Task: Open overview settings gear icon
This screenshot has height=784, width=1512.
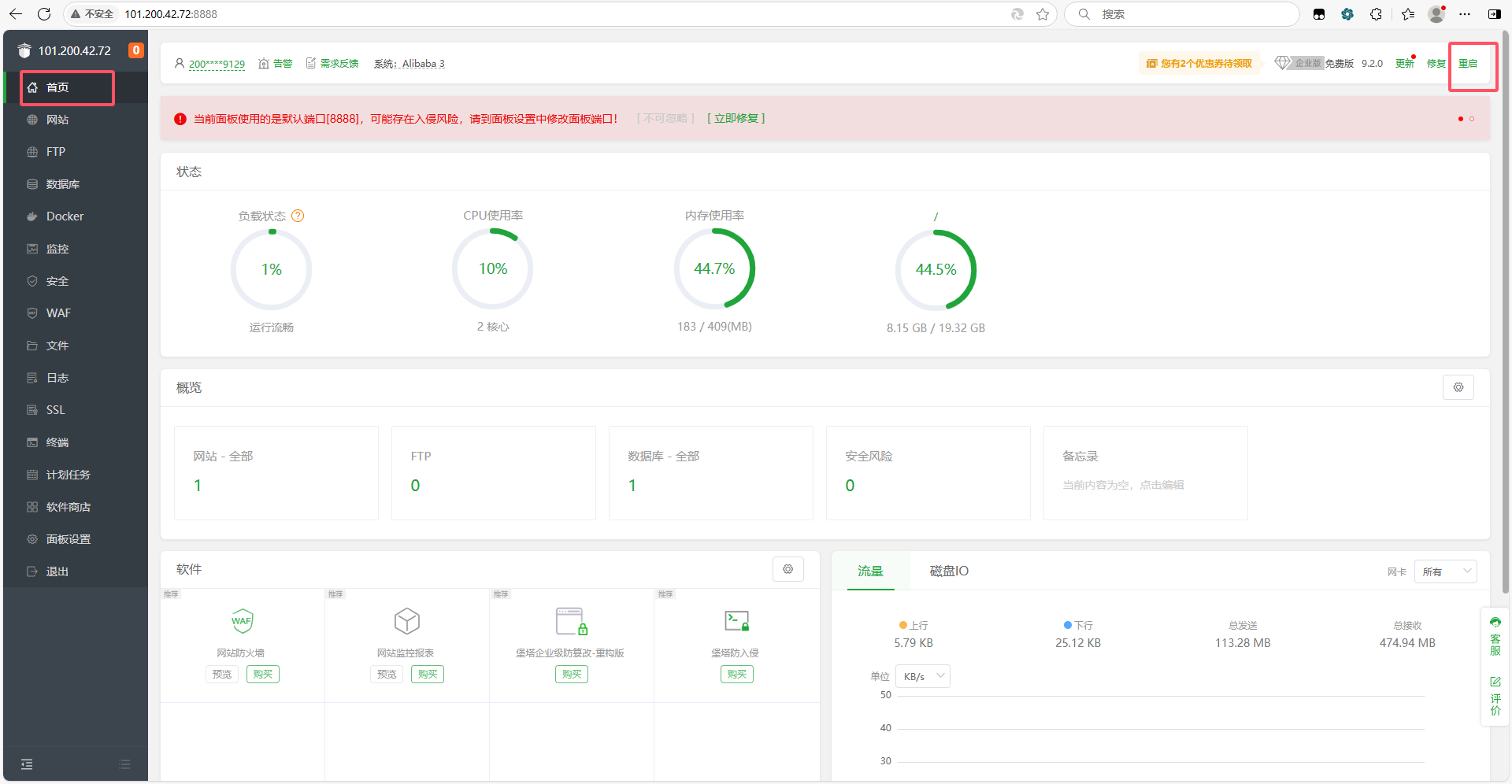Action: [1458, 387]
